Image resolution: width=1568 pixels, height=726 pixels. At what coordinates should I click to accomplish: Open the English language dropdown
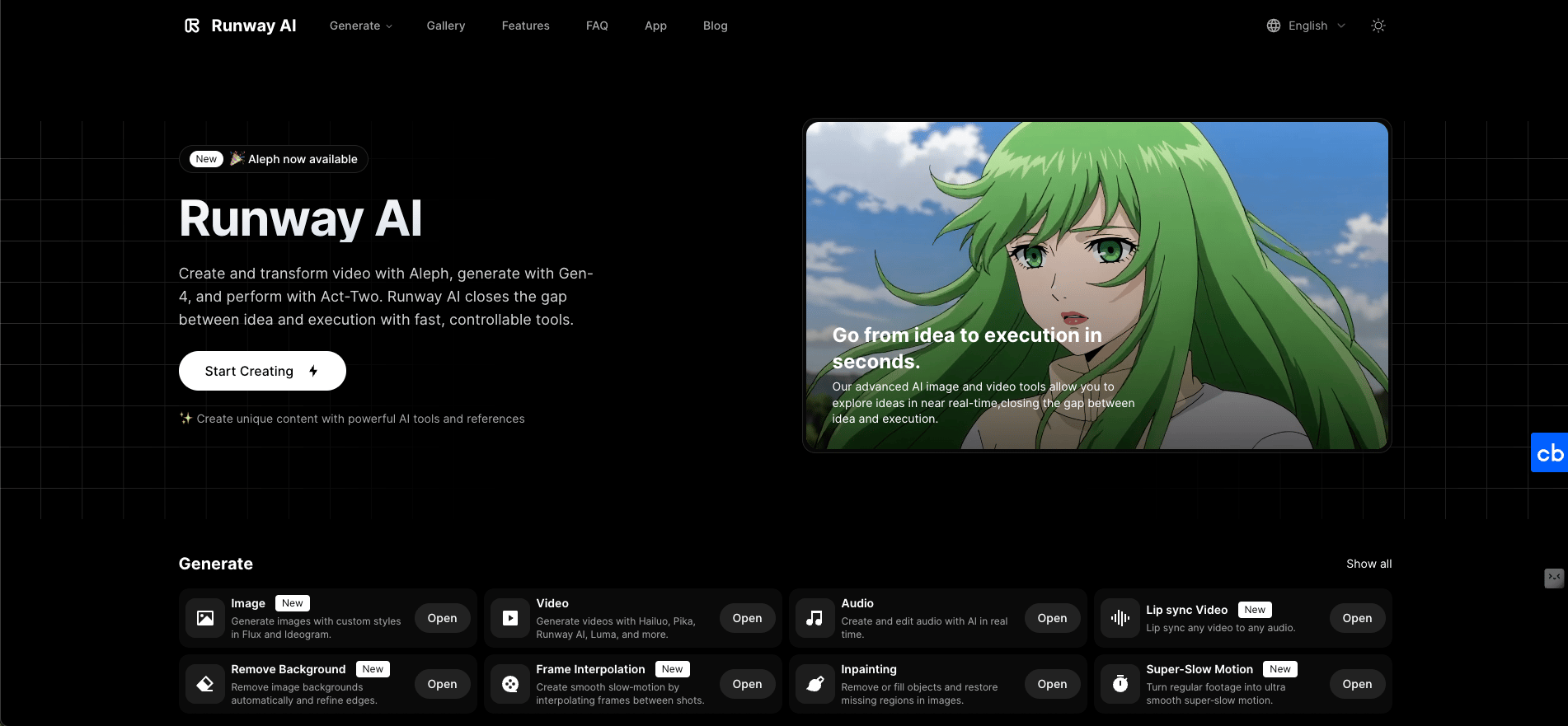pyautogui.click(x=1306, y=26)
